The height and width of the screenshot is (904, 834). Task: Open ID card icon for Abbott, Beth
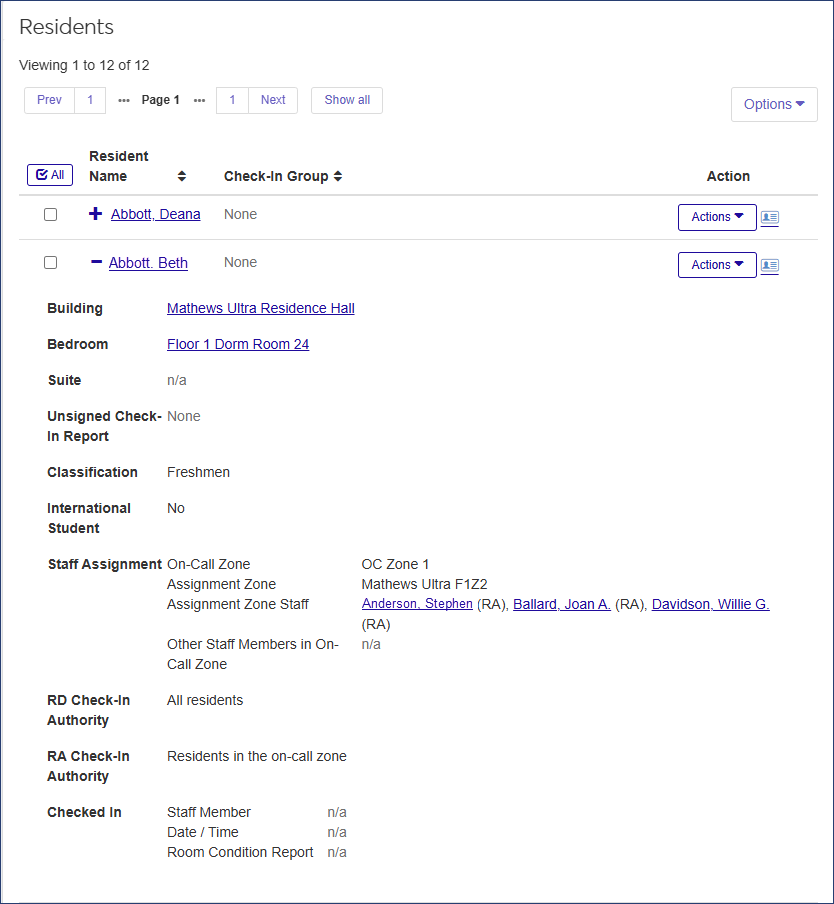769,265
